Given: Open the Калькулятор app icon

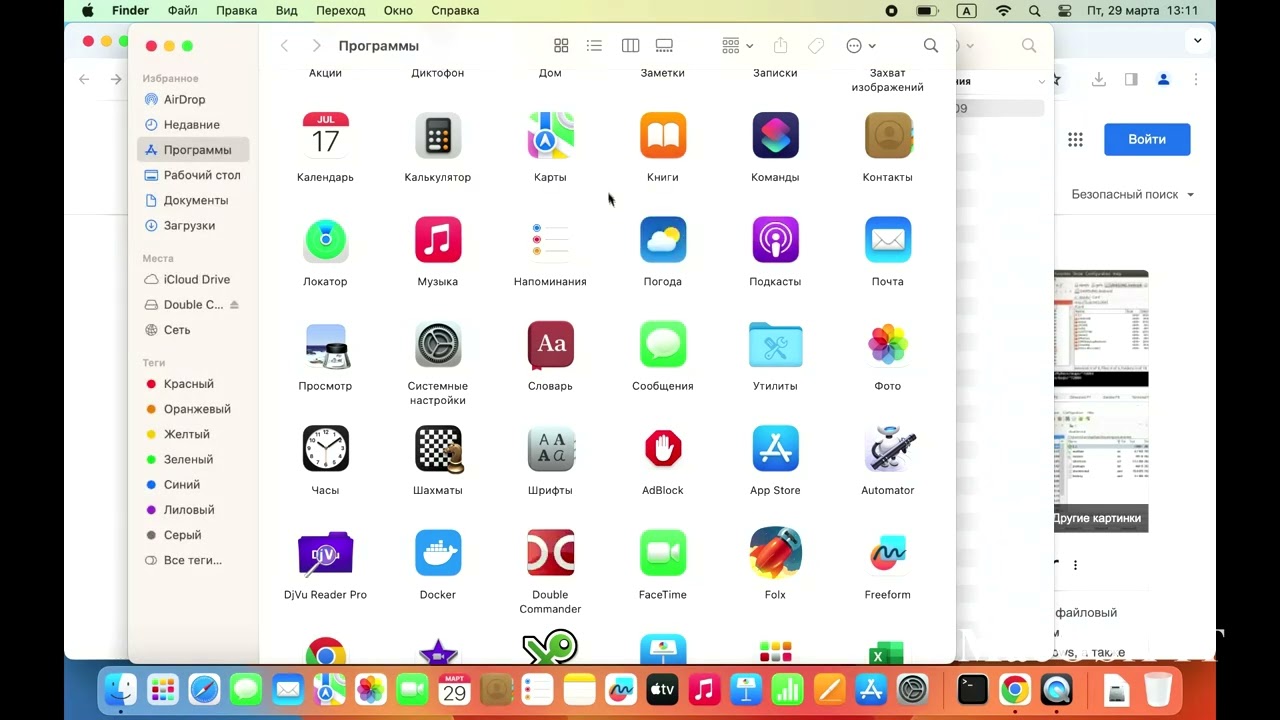Looking at the screenshot, I should pos(438,135).
